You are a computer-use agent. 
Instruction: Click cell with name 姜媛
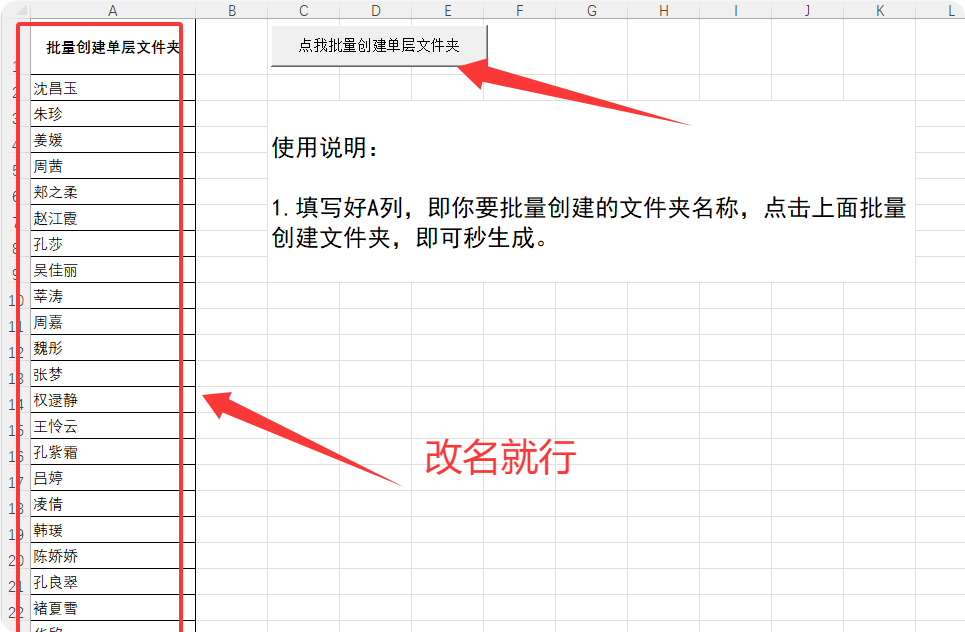pos(113,140)
